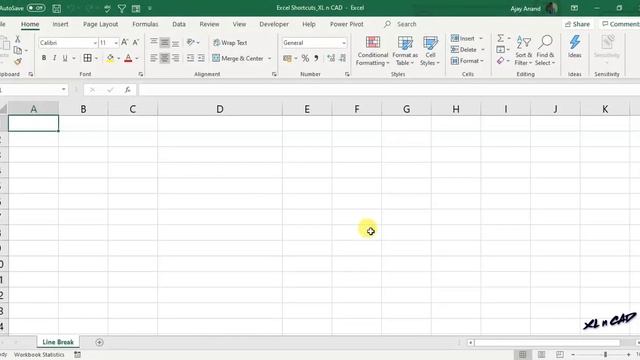This screenshot has width=640, height=360.
Task: Click Increase Decimal
Action: coord(331,58)
